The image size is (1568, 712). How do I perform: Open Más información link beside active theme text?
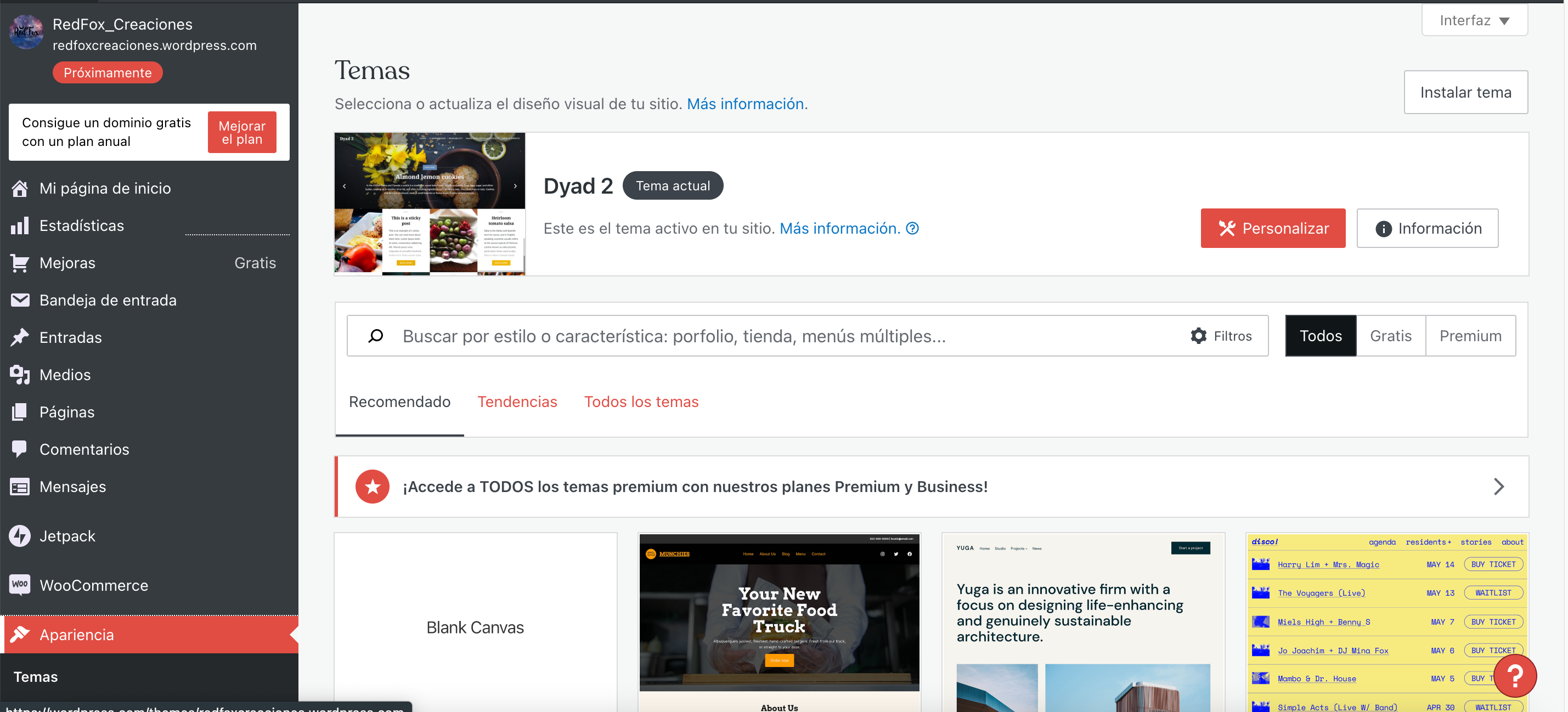tap(839, 228)
